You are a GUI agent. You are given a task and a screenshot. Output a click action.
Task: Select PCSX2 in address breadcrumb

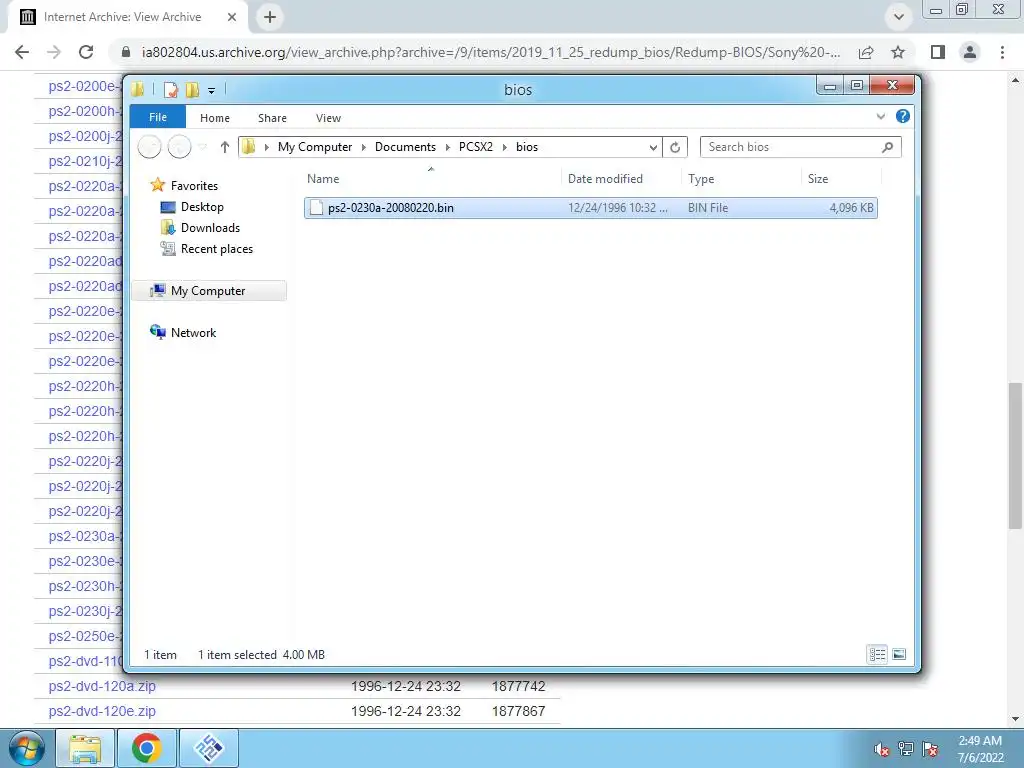pos(475,147)
